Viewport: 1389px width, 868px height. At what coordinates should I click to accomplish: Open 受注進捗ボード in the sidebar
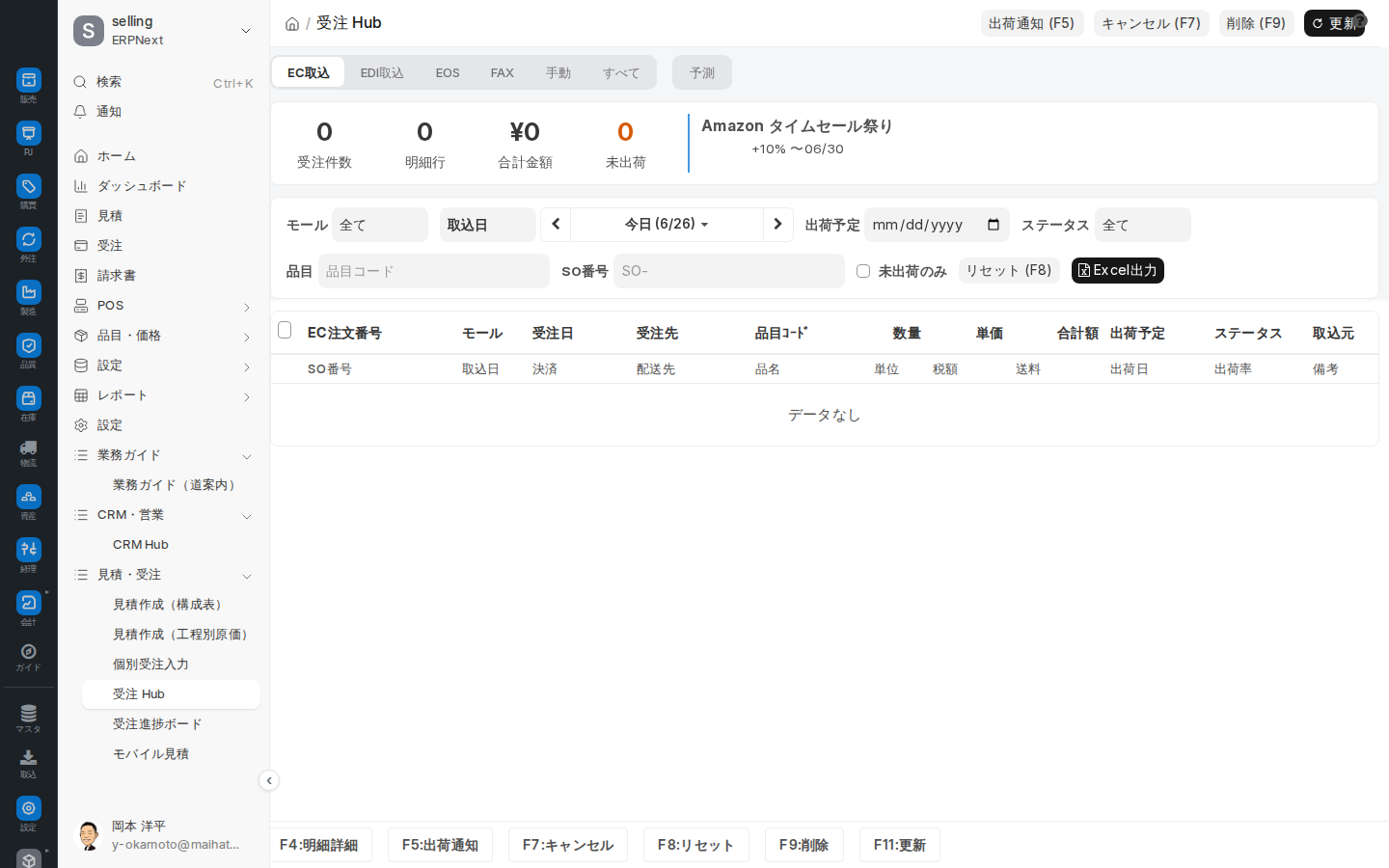[171, 724]
